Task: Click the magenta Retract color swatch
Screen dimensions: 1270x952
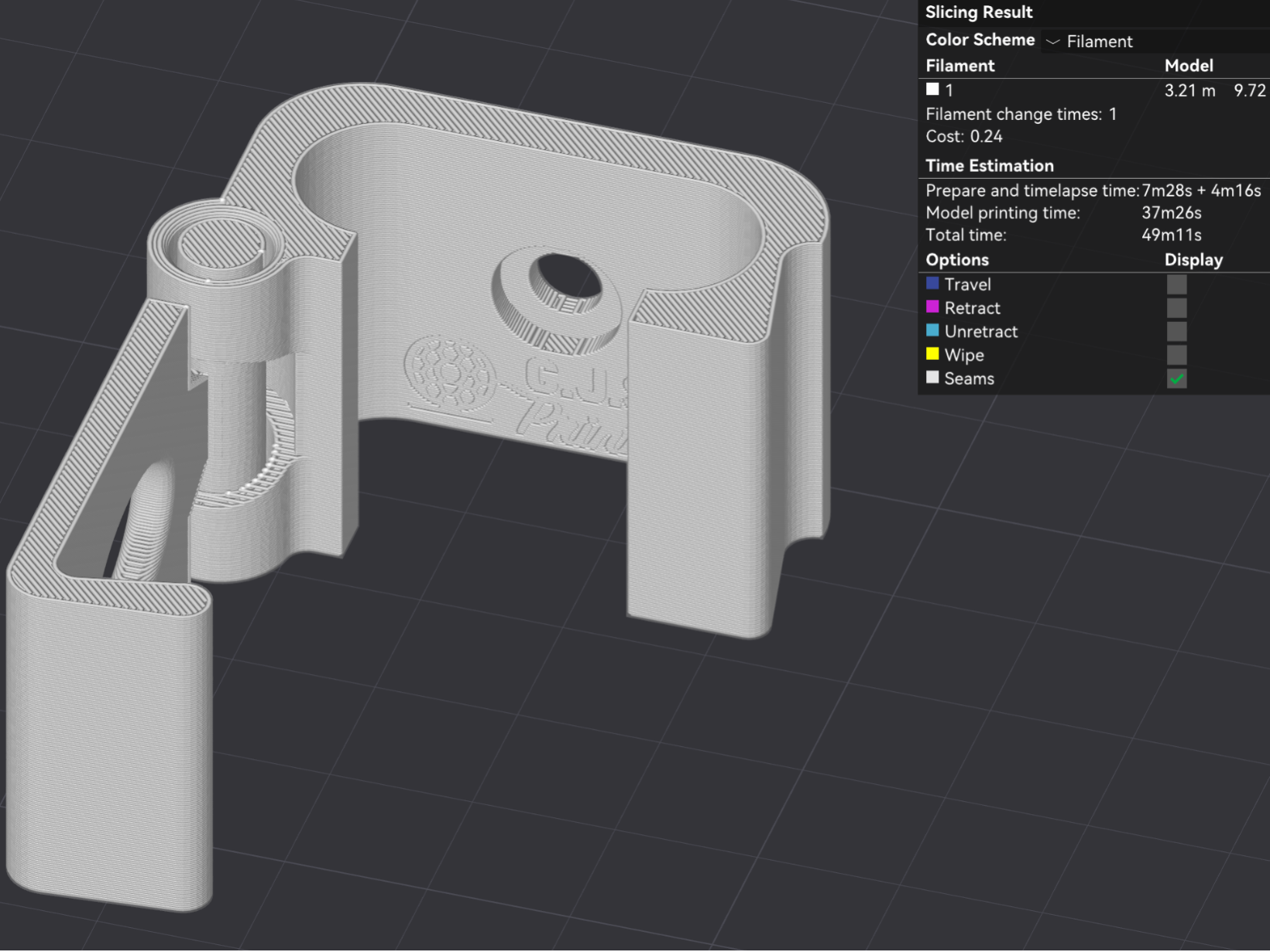Action: [x=932, y=306]
